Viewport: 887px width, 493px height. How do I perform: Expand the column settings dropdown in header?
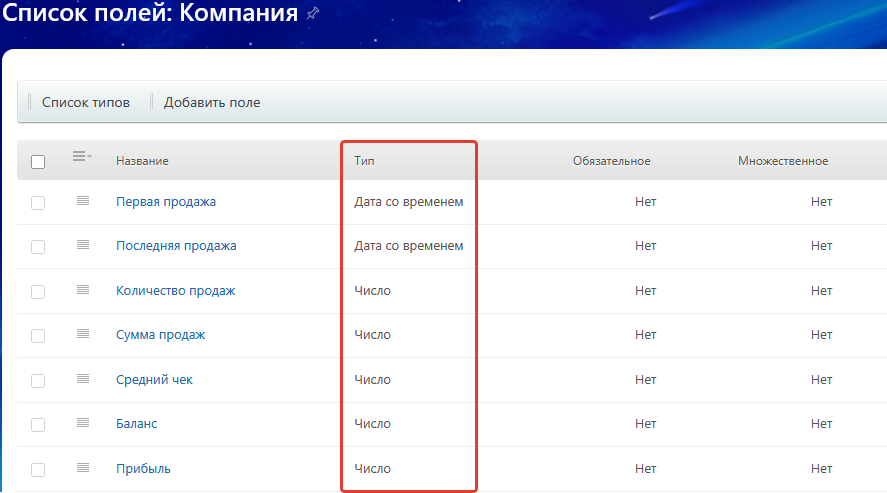point(82,157)
